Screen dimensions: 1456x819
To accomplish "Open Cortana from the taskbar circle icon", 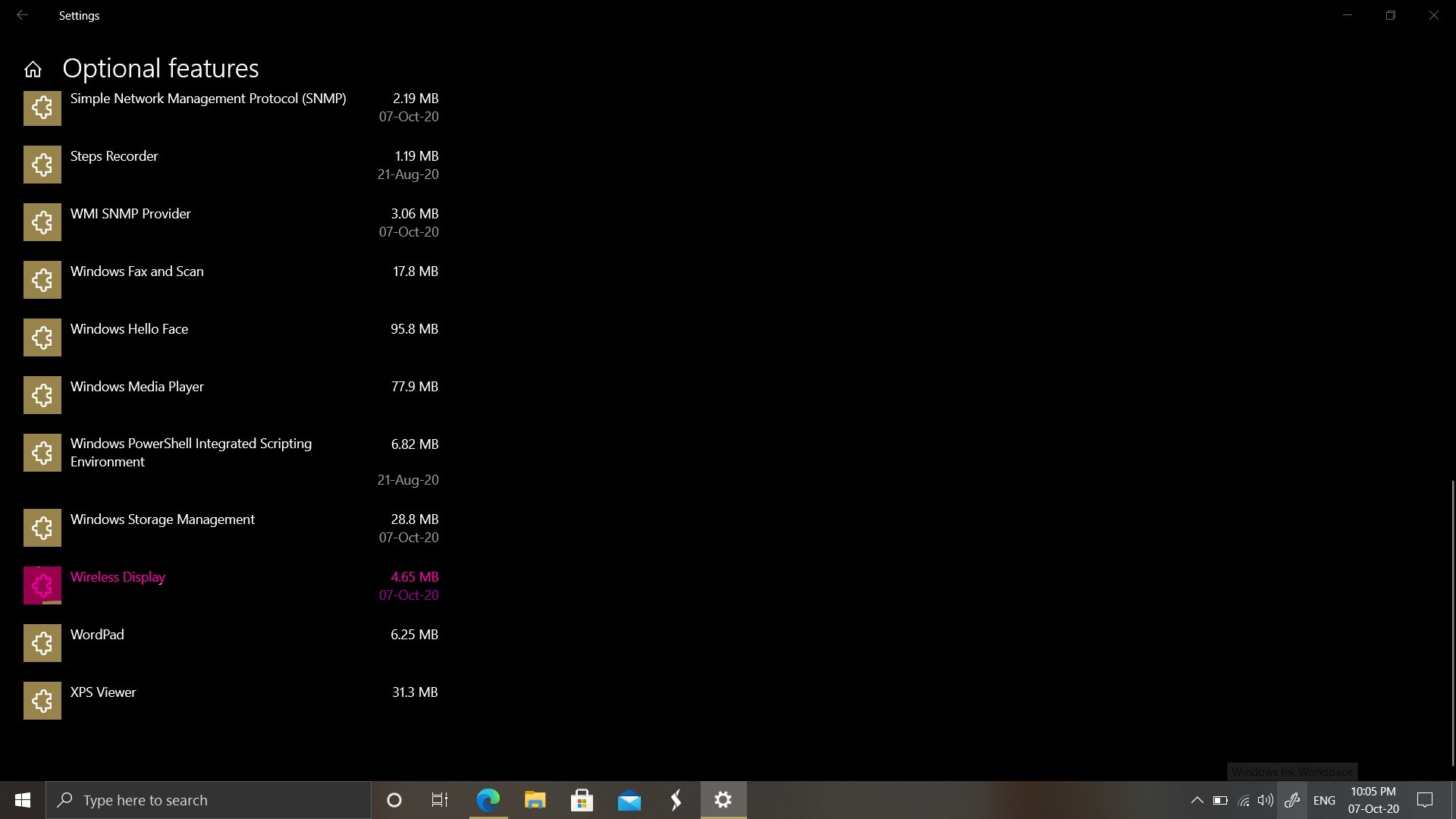I will (x=394, y=800).
